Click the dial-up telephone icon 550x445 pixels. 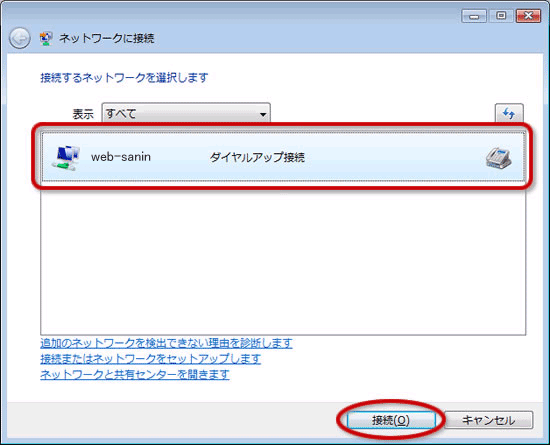click(x=498, y=158)
